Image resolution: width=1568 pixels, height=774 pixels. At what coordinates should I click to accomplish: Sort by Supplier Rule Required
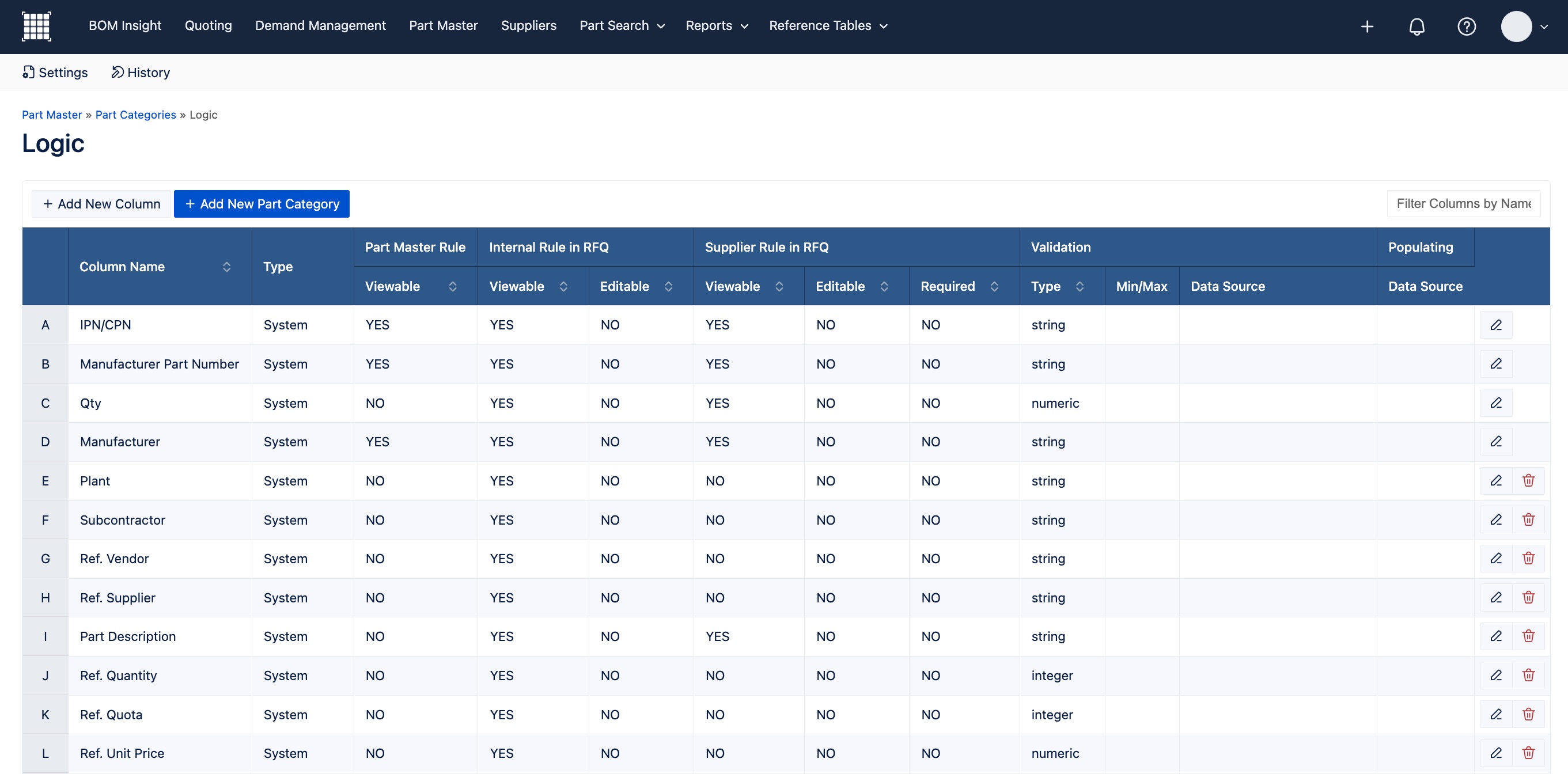(x=995, y=287)
